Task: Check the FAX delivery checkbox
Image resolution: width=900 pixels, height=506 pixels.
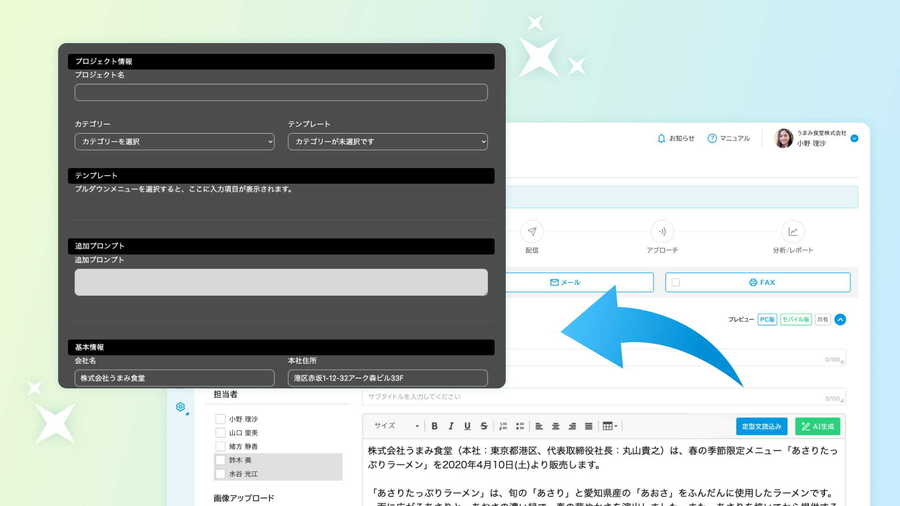Action: click(676, 283)
